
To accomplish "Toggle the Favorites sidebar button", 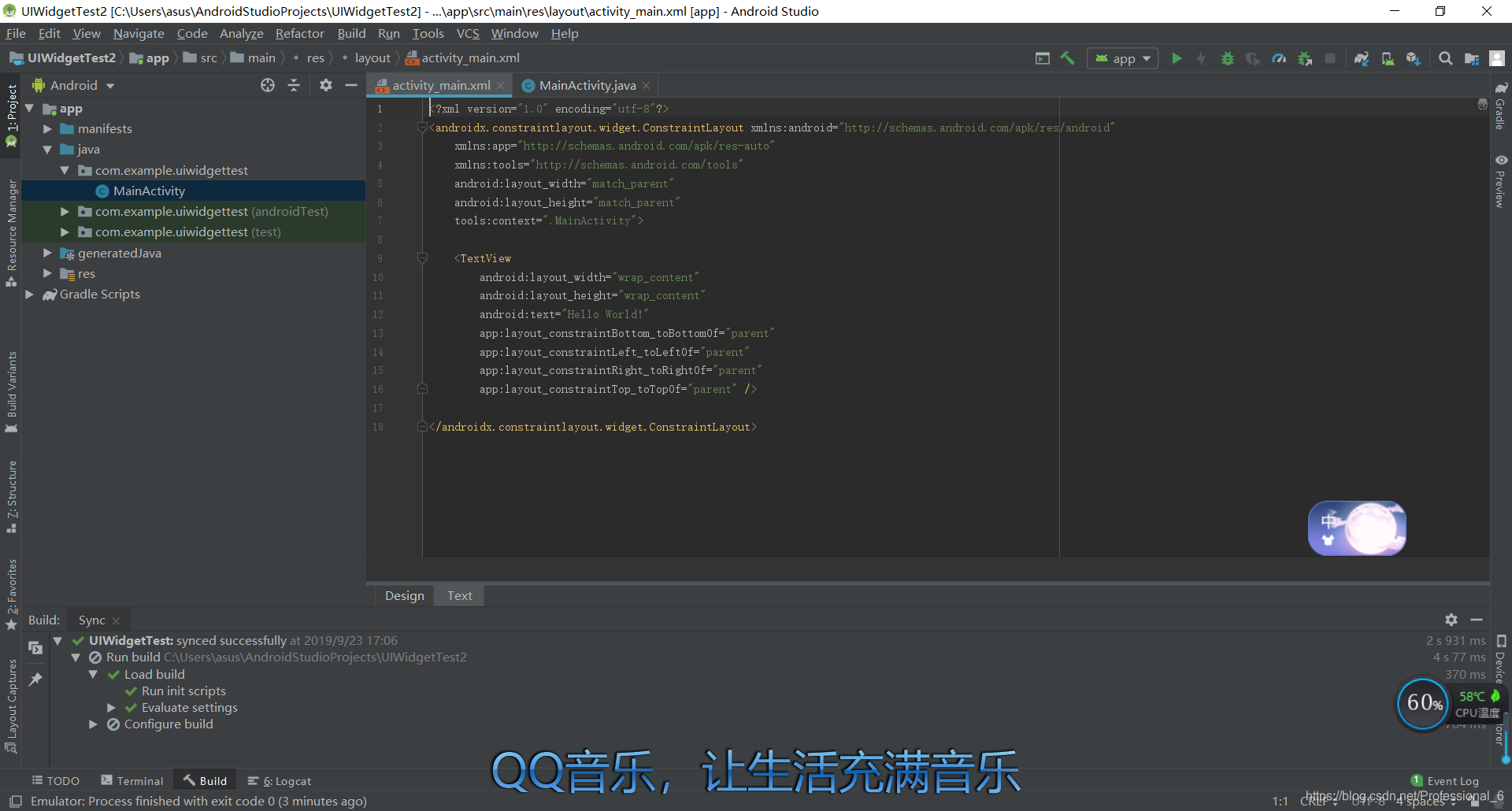I will pyautogui.click(x=11, y=594).
